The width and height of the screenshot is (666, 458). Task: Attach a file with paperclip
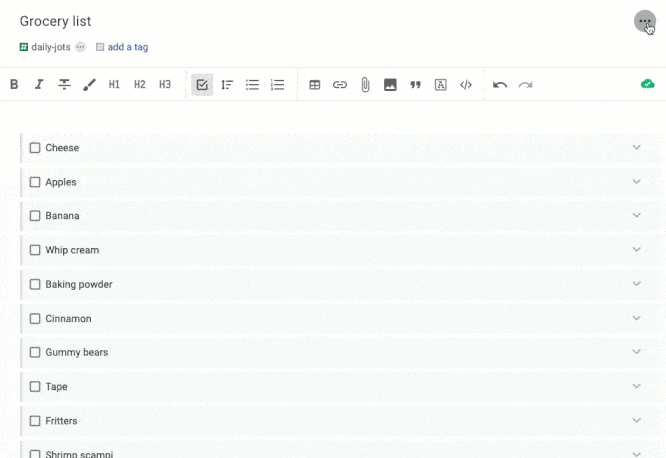[x=365, y=85]
